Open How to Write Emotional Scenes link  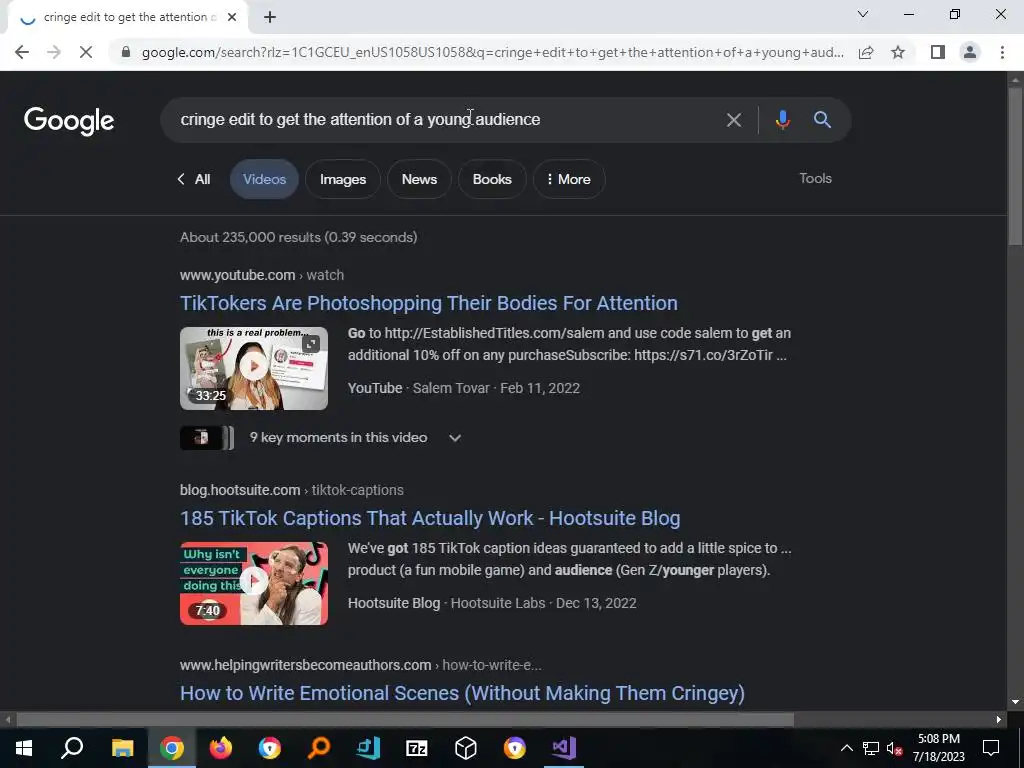pos(462,694)
